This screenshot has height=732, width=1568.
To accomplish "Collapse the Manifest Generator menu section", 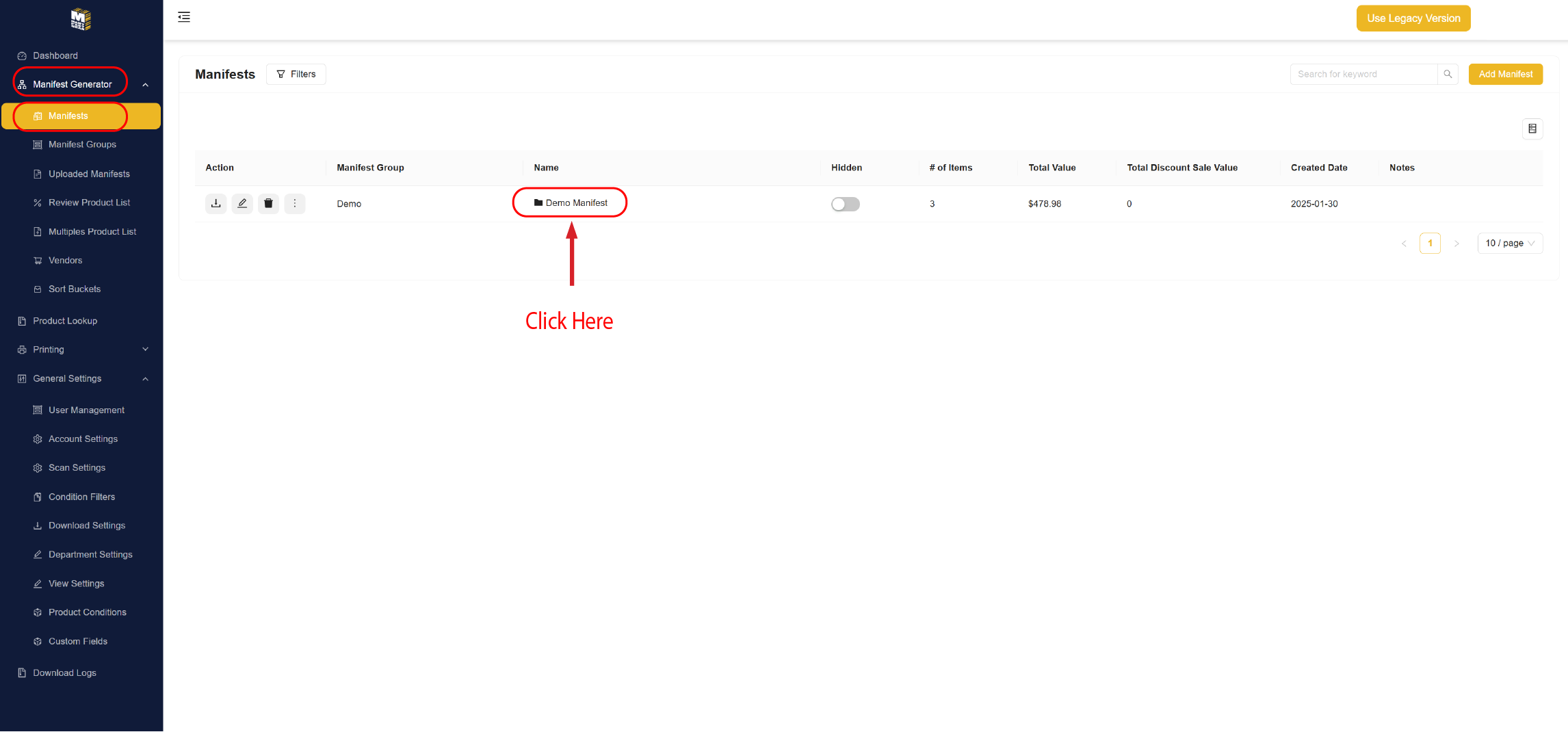I will coord(145,85).
